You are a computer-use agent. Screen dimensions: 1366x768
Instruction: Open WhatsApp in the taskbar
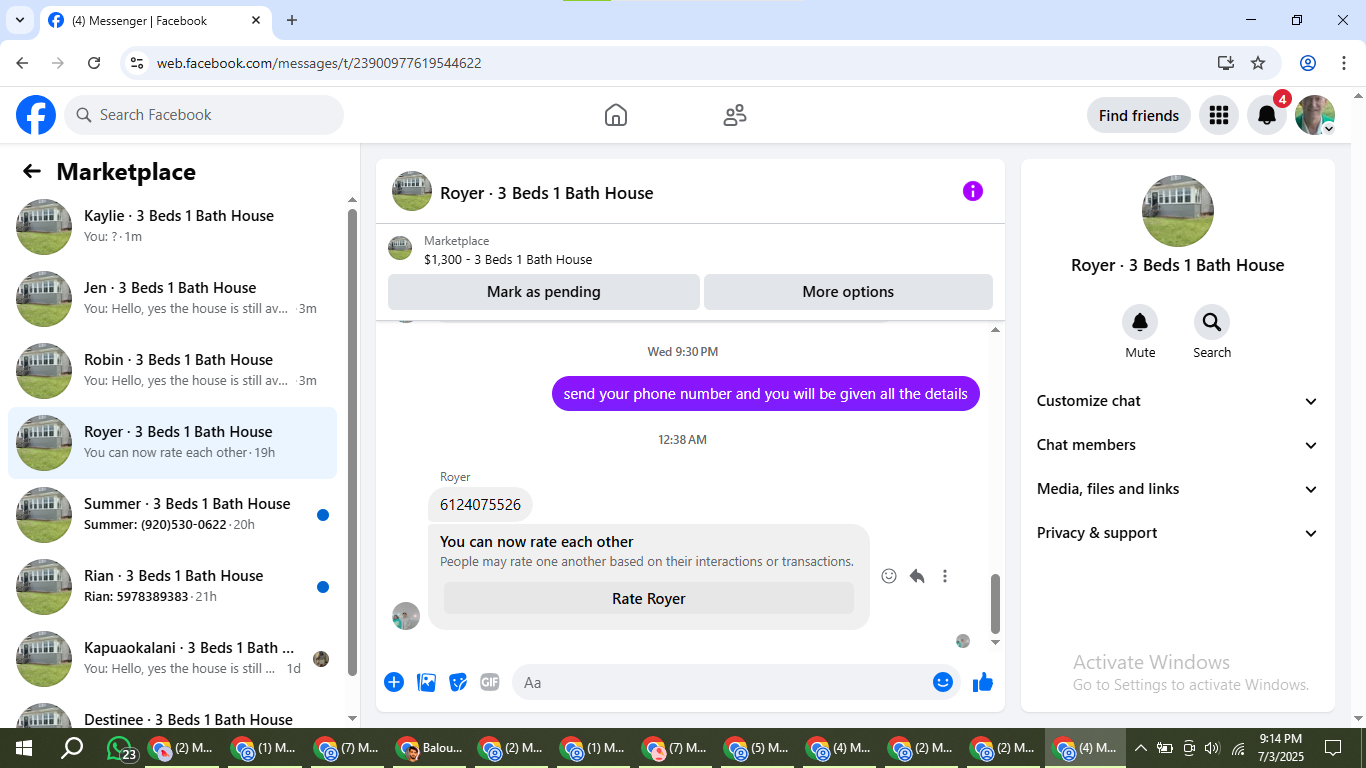click(121, 748)
